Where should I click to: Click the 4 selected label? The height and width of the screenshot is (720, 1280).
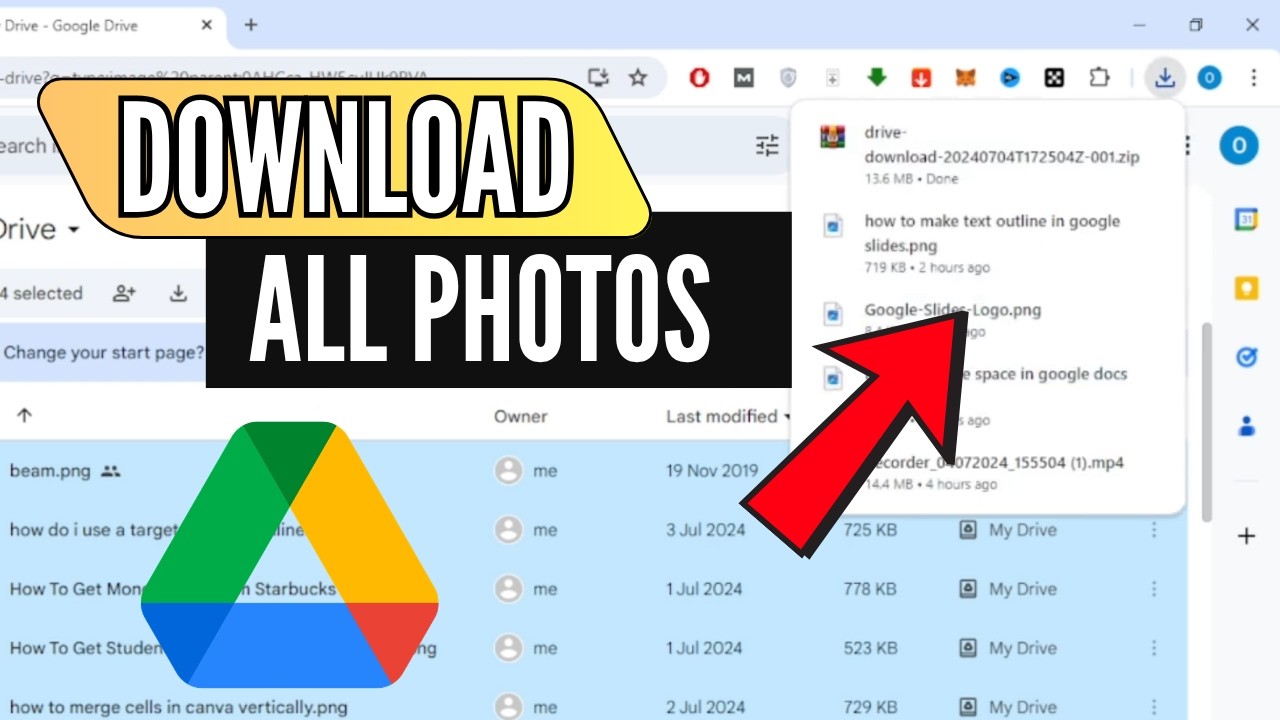pos(41,293)
